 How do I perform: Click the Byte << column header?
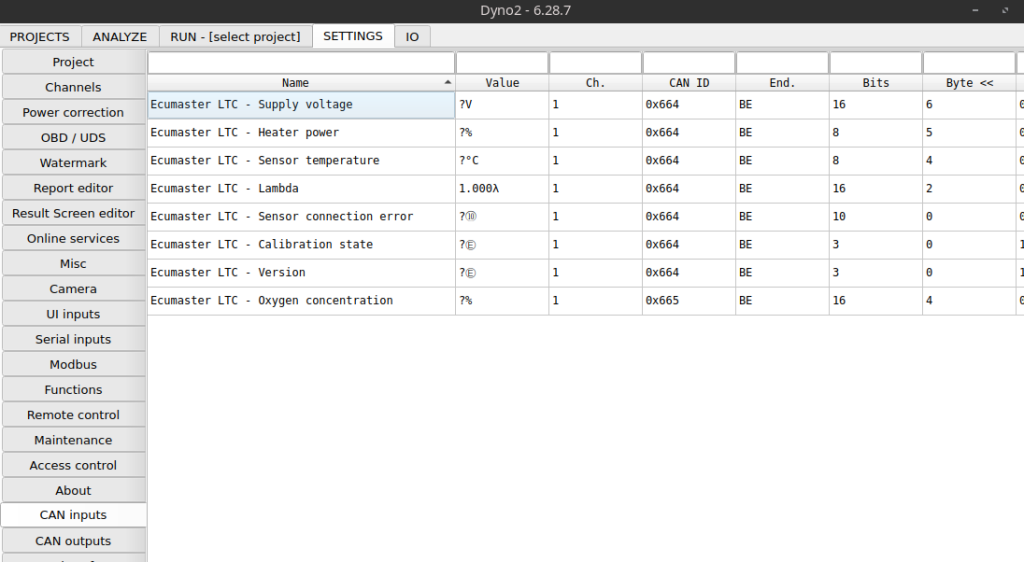969,83
